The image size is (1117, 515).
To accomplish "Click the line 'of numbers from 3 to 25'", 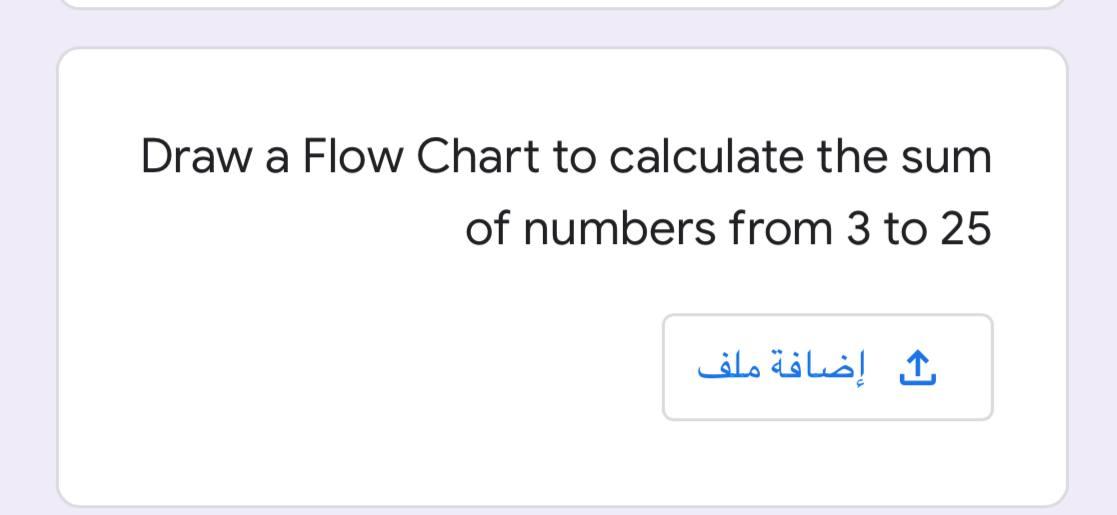I will click(x=728, y=229).
